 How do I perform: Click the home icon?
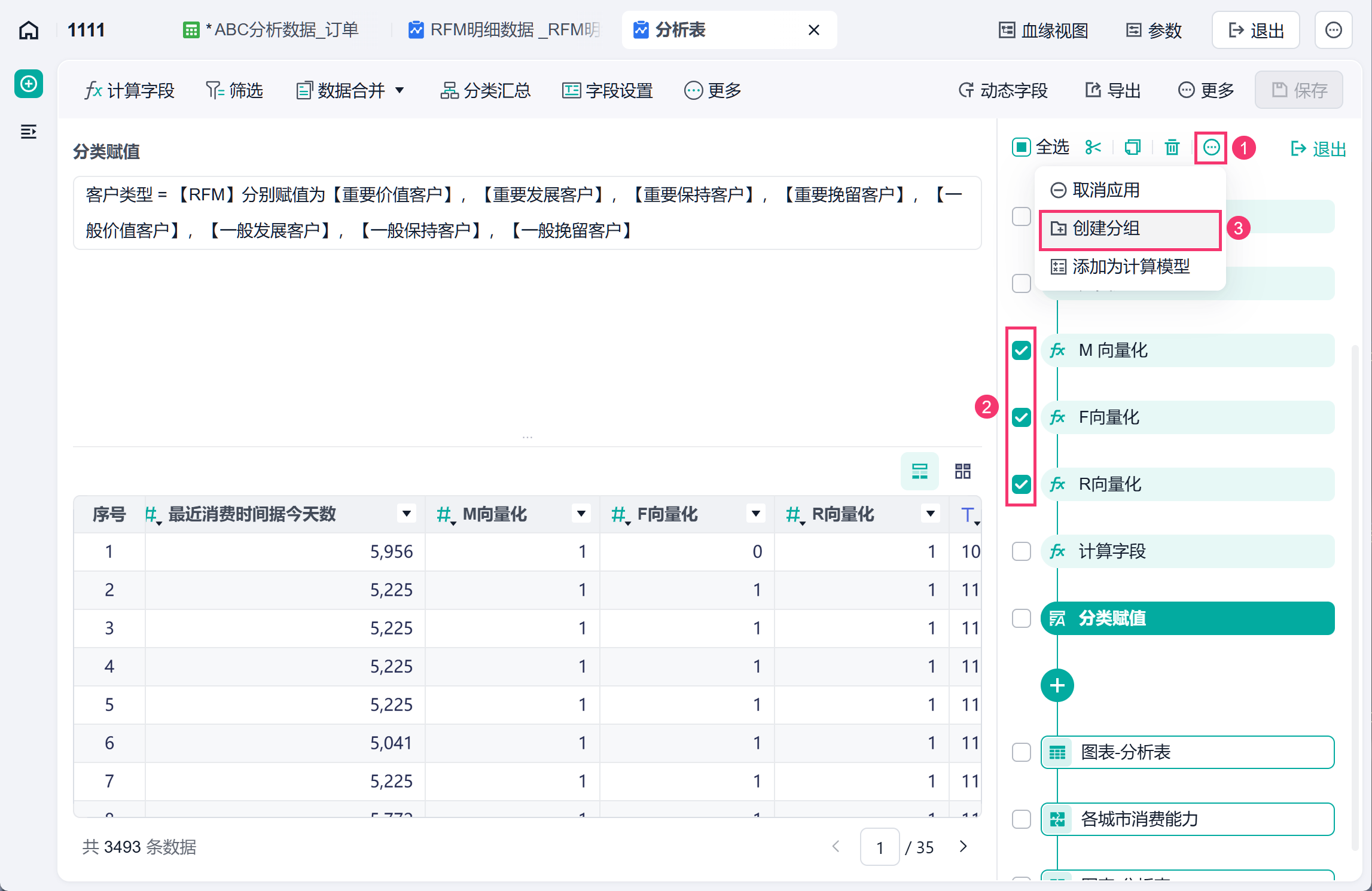pyautogui.click(x=29, y=30)
